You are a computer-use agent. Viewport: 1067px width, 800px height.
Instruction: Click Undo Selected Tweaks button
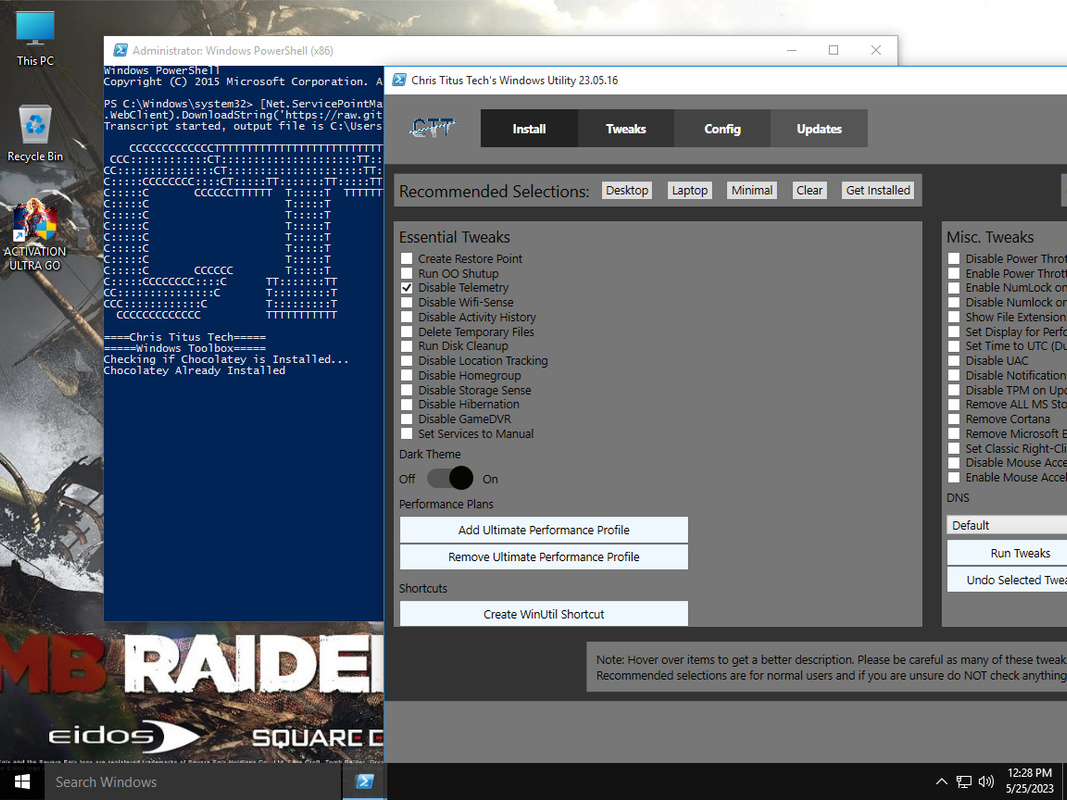(1007, 580)
